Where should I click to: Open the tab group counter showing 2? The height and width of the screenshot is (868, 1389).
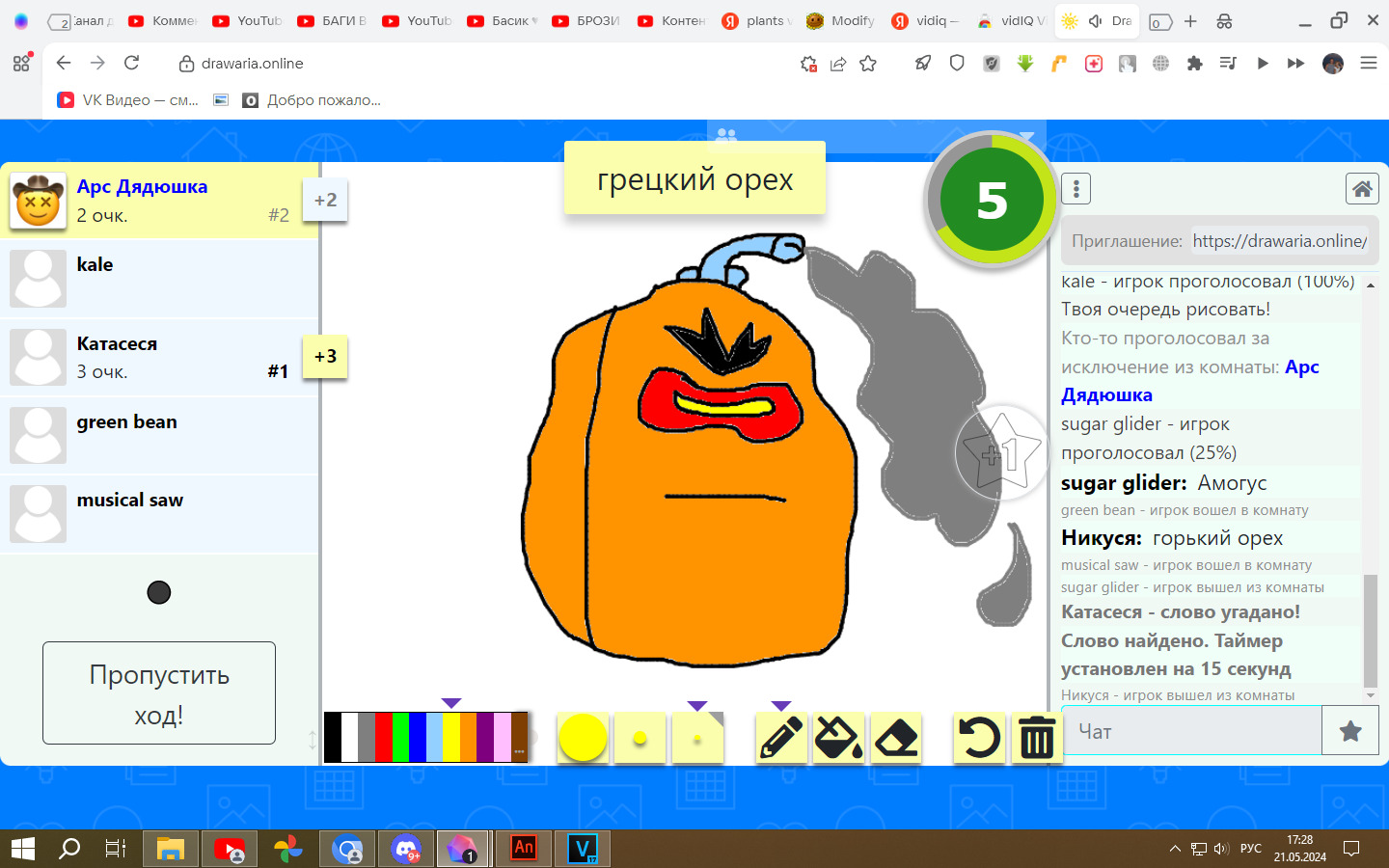click(60, 21)
